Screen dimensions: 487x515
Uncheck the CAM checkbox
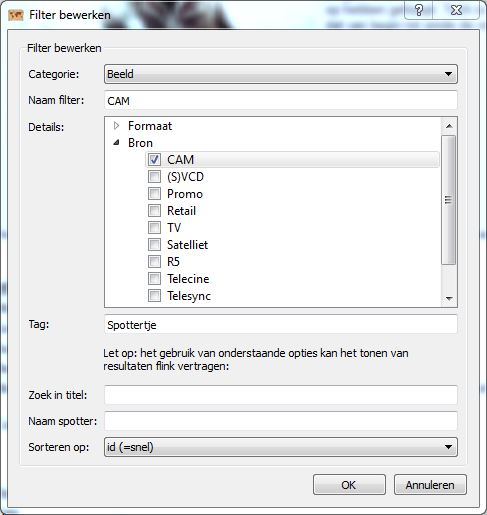[154, 159]
